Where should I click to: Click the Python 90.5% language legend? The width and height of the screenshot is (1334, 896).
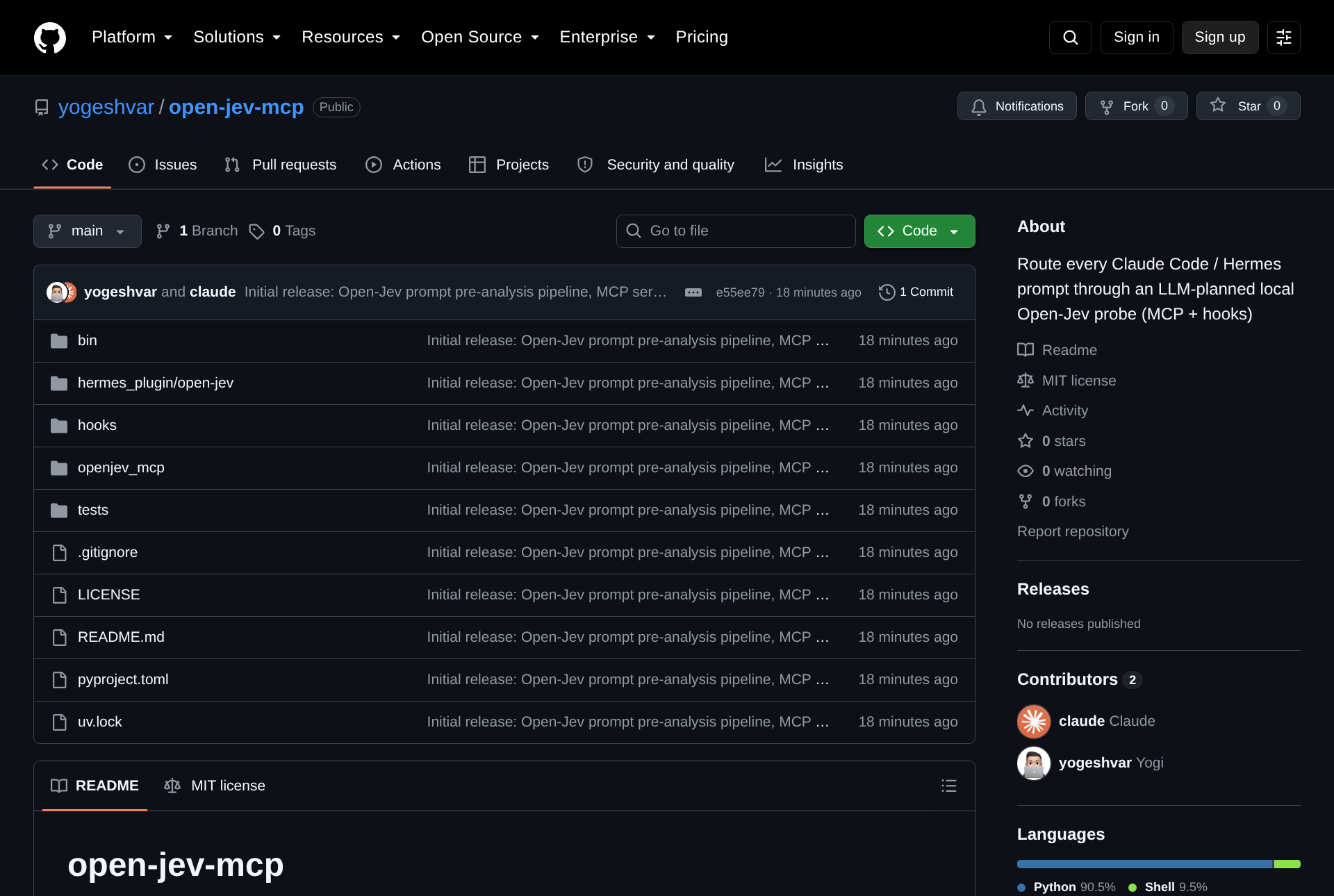click(x=1067, y=887)
